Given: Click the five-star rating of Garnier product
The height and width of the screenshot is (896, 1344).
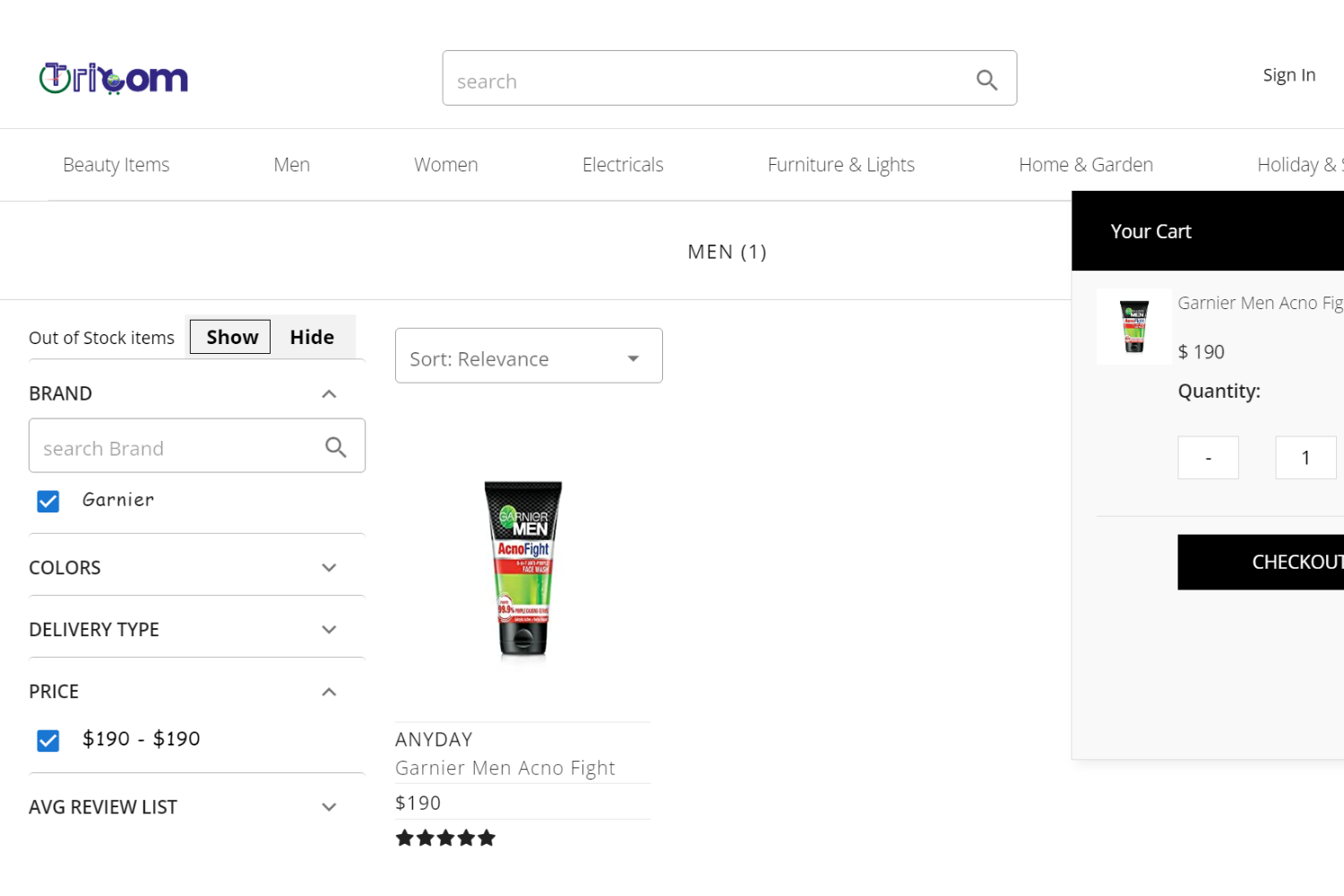Looking at the screenshot, I should point(445,838).
